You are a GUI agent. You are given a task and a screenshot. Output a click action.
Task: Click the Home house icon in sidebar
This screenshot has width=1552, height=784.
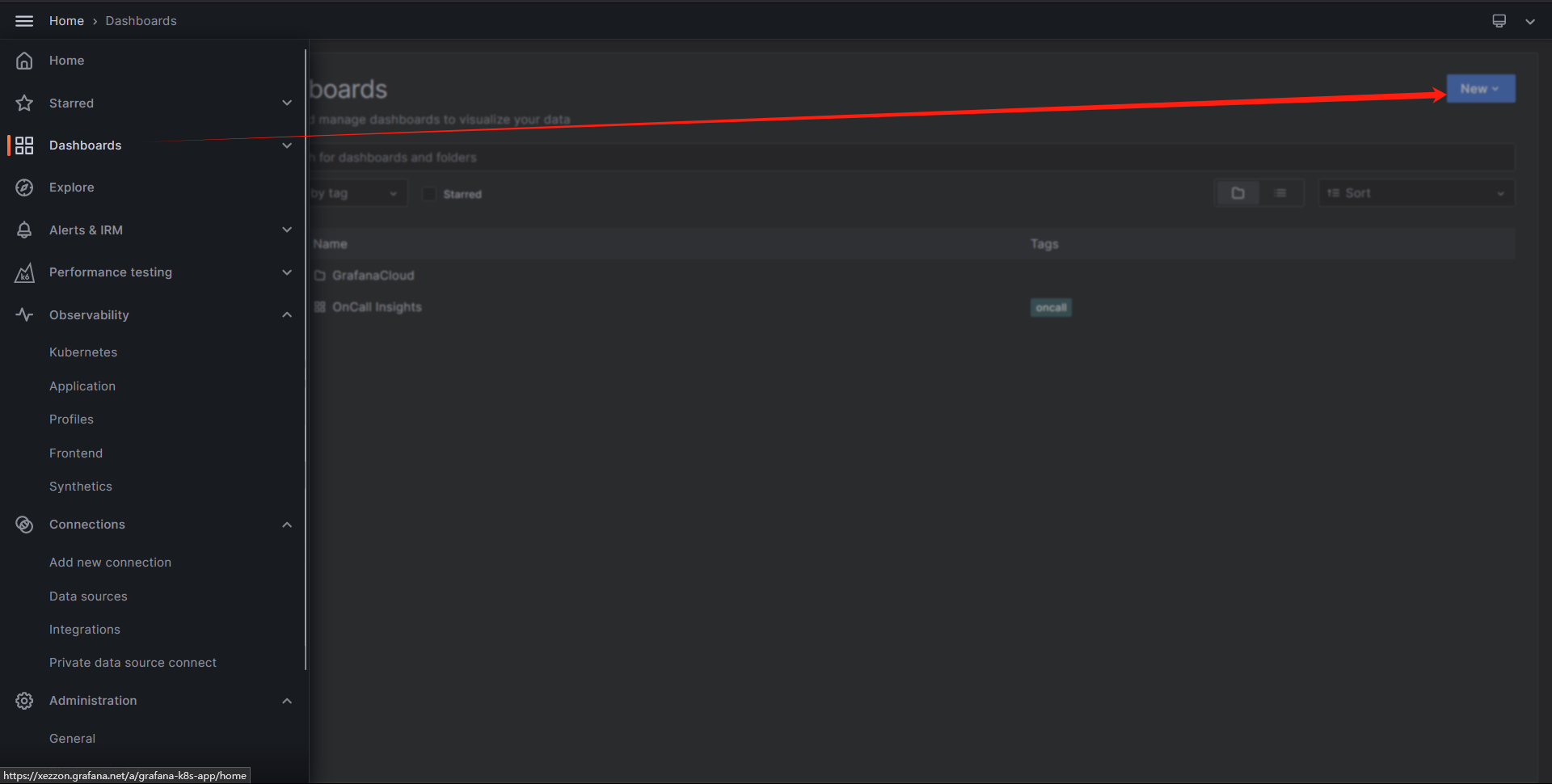(24, 61)
